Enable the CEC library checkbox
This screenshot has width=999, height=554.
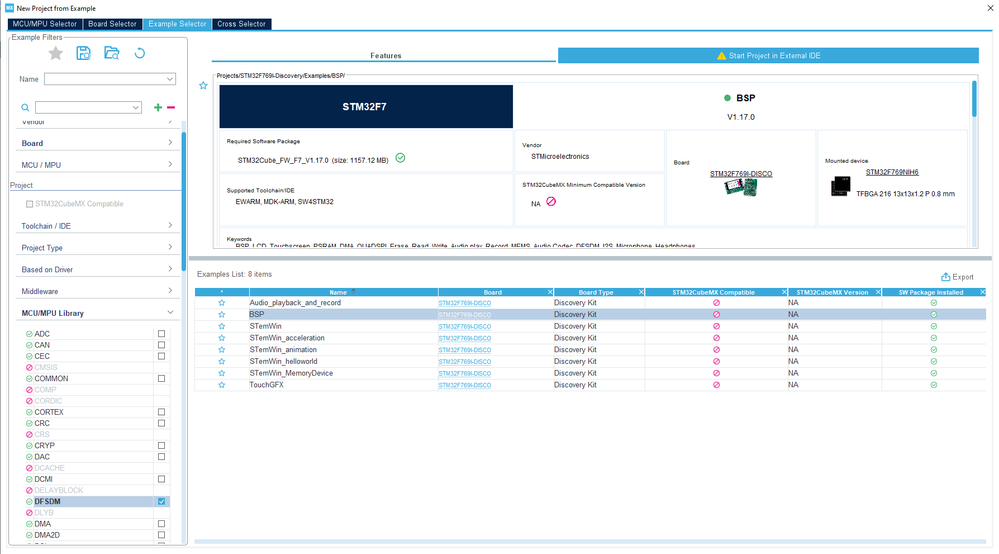pos(161,357)
